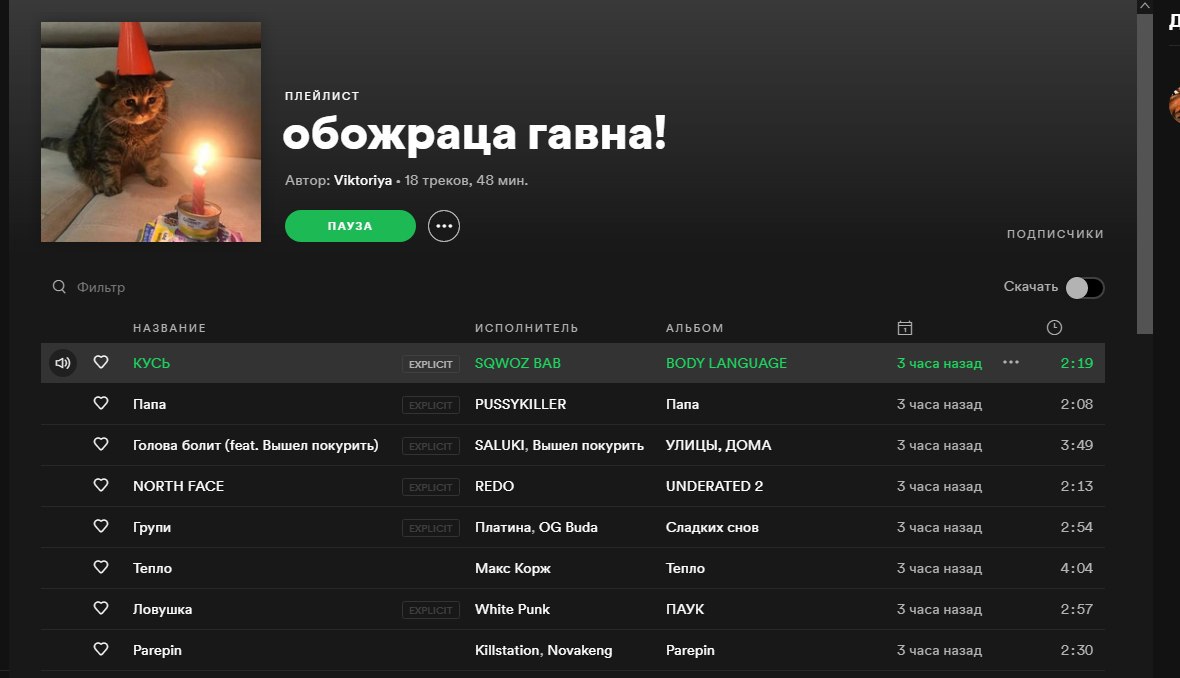Open three-dots menu on КУСЬ track row
1180x678 pixels.
coord(1011,362)
